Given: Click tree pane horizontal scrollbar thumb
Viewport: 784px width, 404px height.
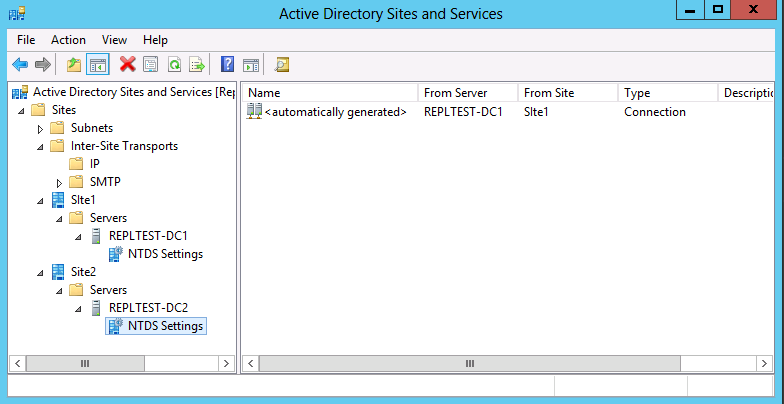Looking at the screenshot, I should (x=85, y=364).
